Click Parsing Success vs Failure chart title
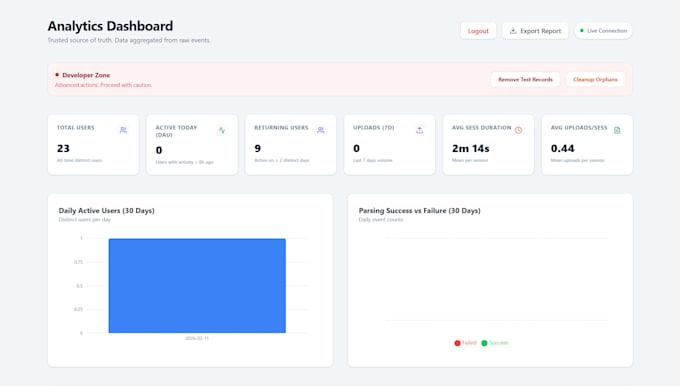The image size is (680, 386). [x=419, y=210]
